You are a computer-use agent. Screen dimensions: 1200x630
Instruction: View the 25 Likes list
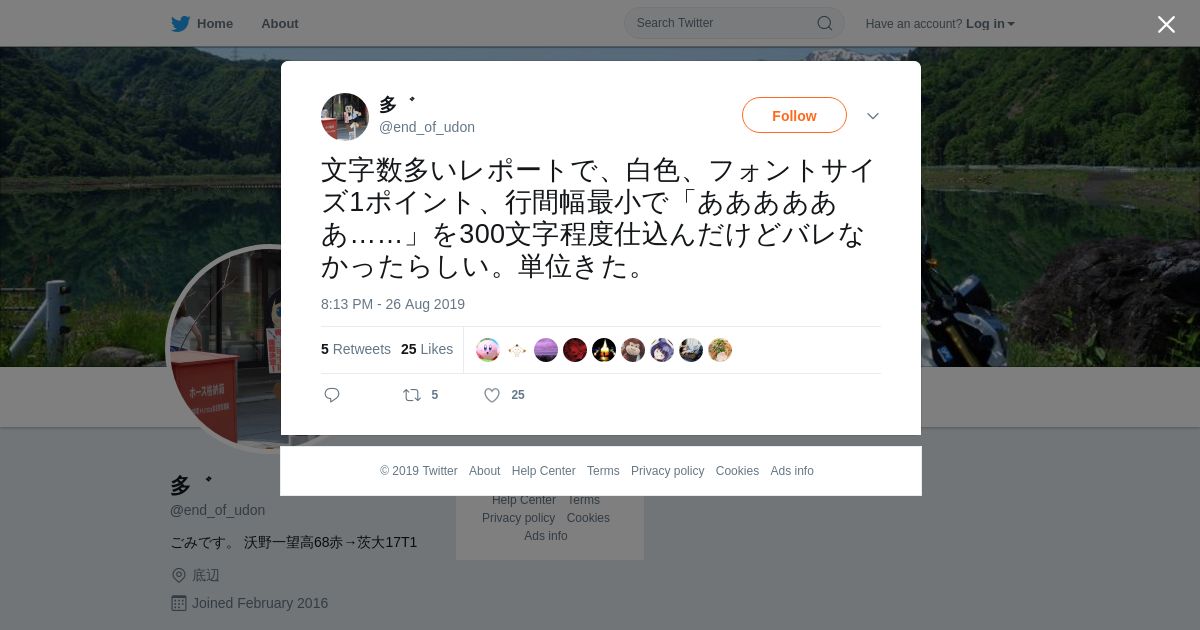pos(427,349)
